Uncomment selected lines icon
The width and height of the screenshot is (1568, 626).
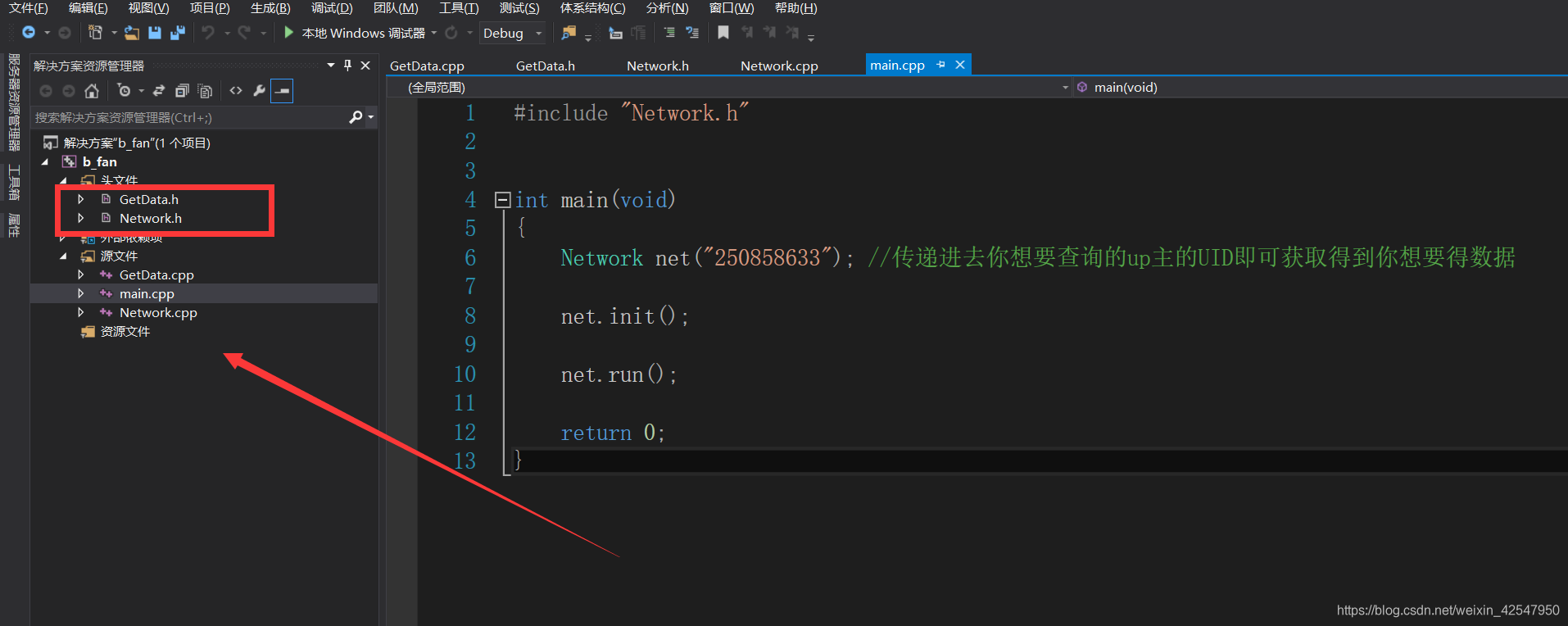[x=692, y=33]
